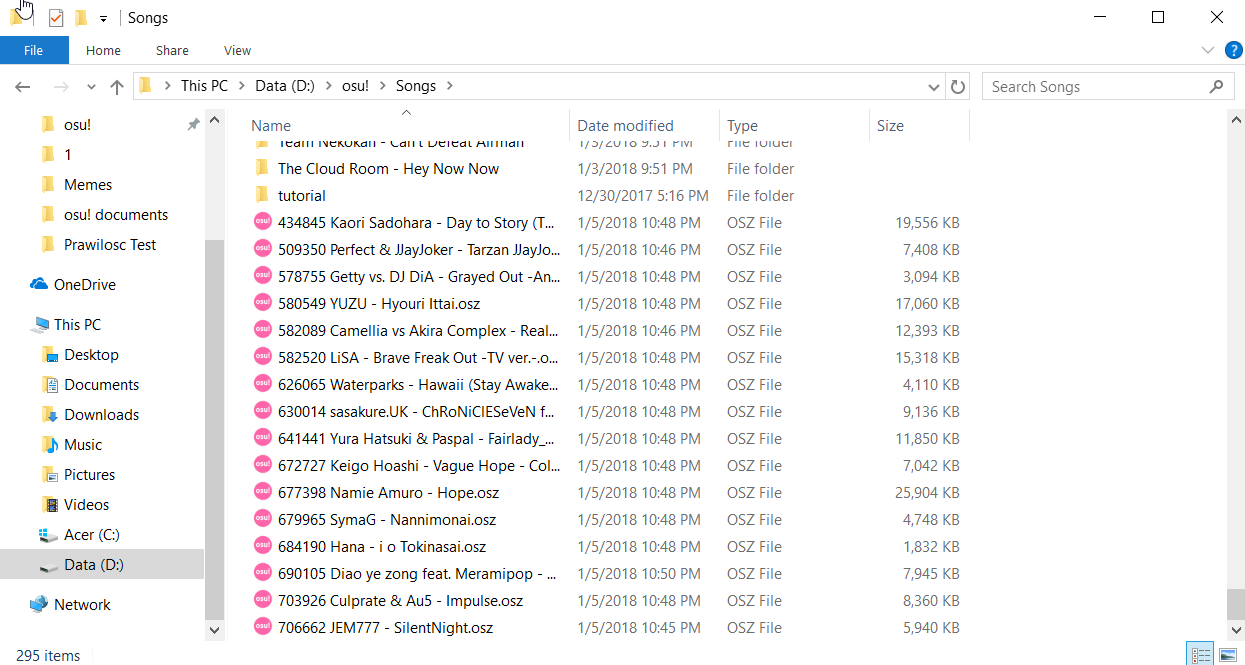
Task: Select osu! icon for 677398 Namie Amuro - Hope
Action: (x=262, y=492)
